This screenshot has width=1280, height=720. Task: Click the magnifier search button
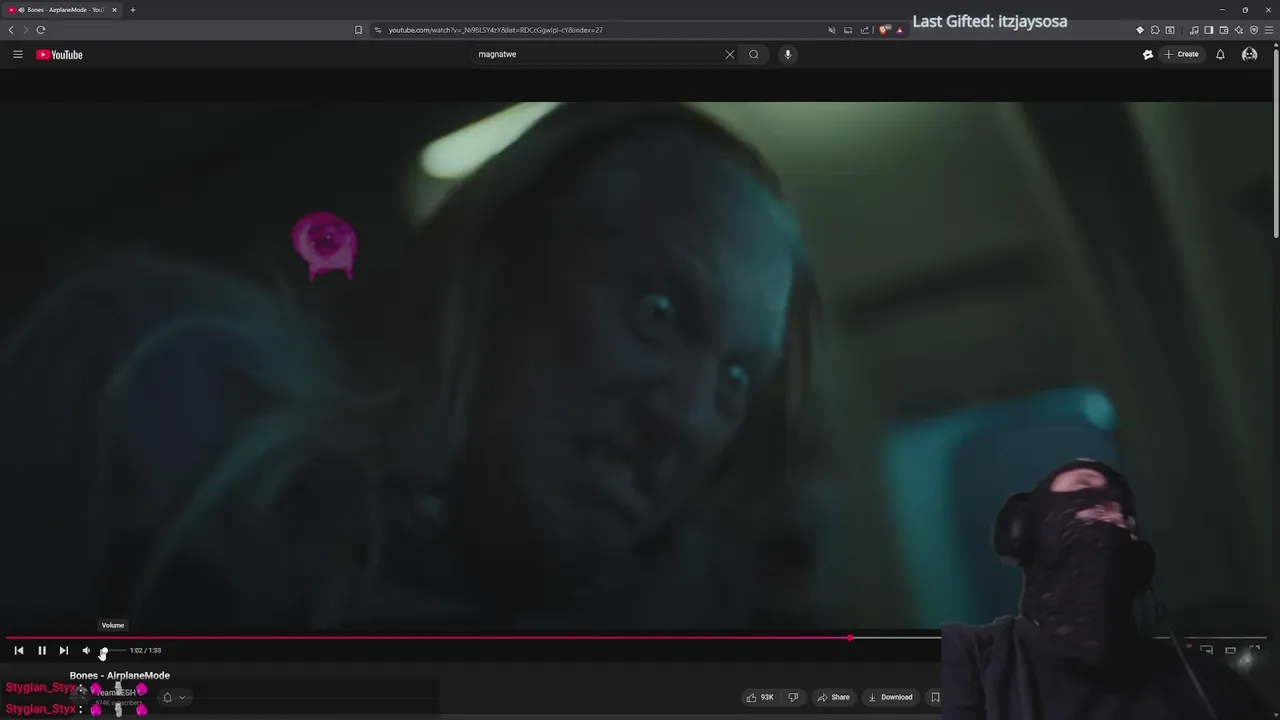[x=754, y=54]
